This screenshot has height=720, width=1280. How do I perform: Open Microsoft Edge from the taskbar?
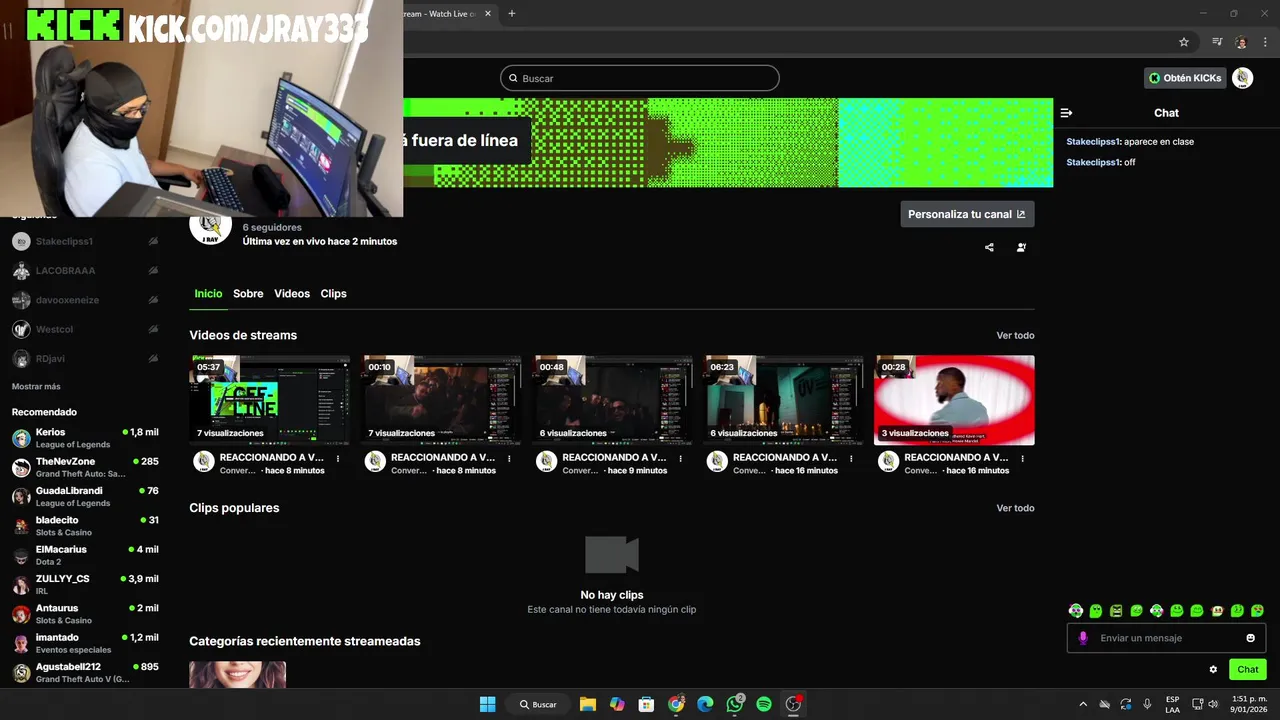705,704
